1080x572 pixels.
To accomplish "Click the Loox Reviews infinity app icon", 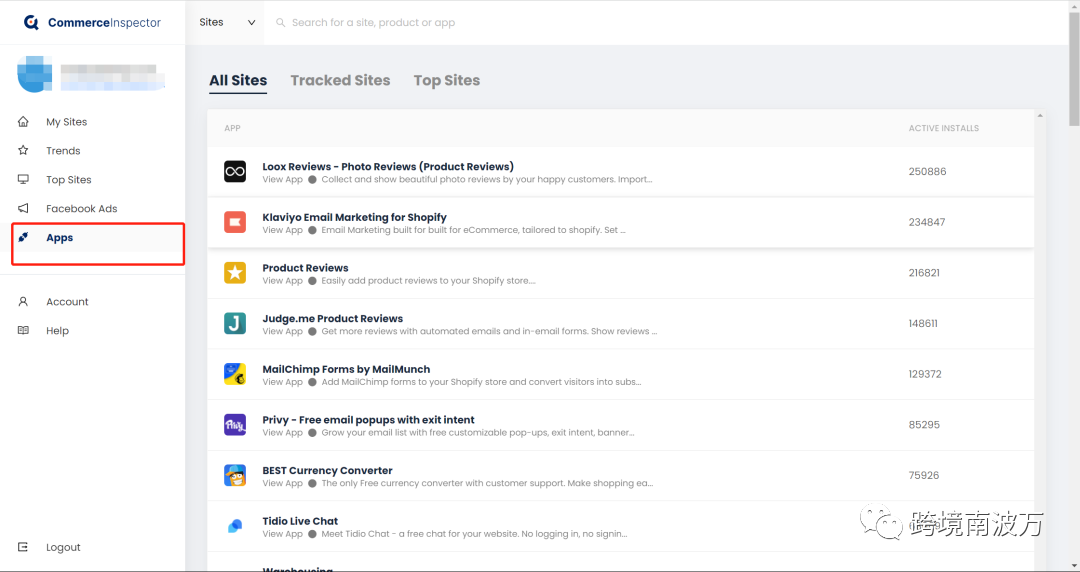I will [x=235, y=172].
